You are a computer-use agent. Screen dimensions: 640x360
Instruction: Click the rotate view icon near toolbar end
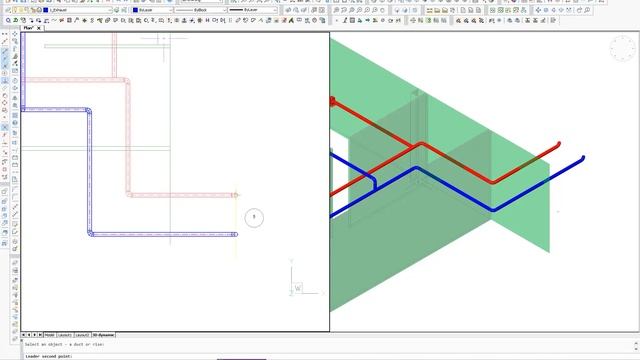580,10
